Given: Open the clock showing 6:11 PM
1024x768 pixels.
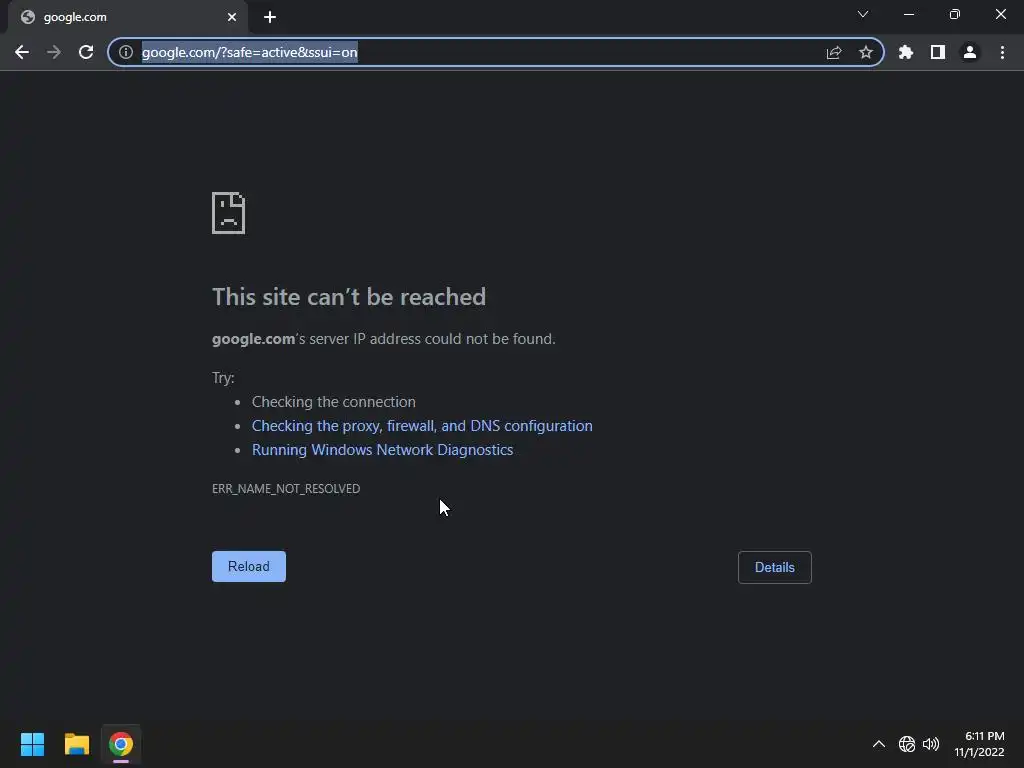Looking at the screenshot, I should (x=979, y=744).
